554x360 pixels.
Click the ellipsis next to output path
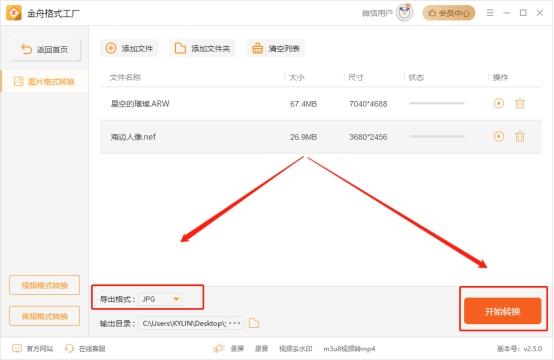[x=235, y=323]
